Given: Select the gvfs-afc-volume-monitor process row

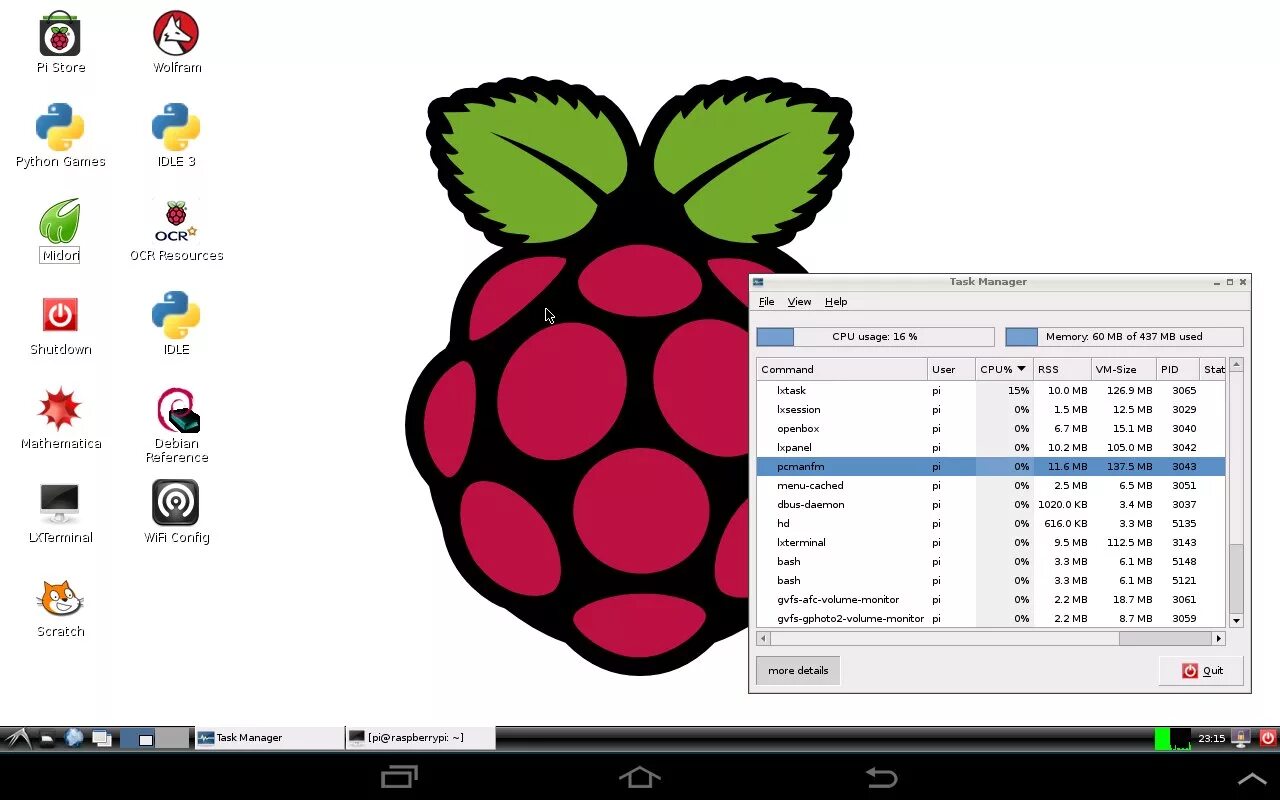Looking at the screenshot, I should tap(991, 600).
